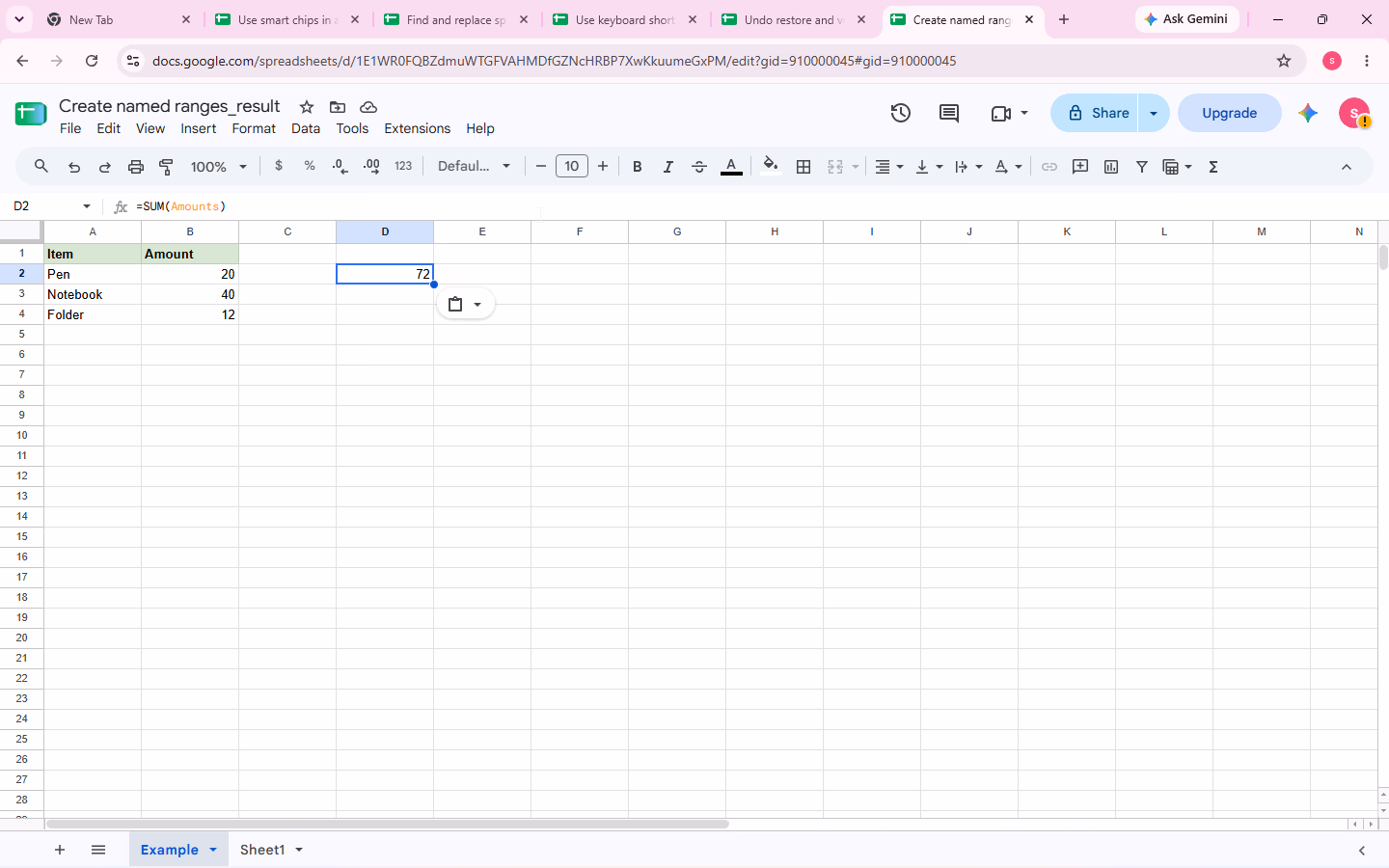This screenshot has height=868, width=1389.
Task: Format selected cell as percent
Action: tap(310, 166)
